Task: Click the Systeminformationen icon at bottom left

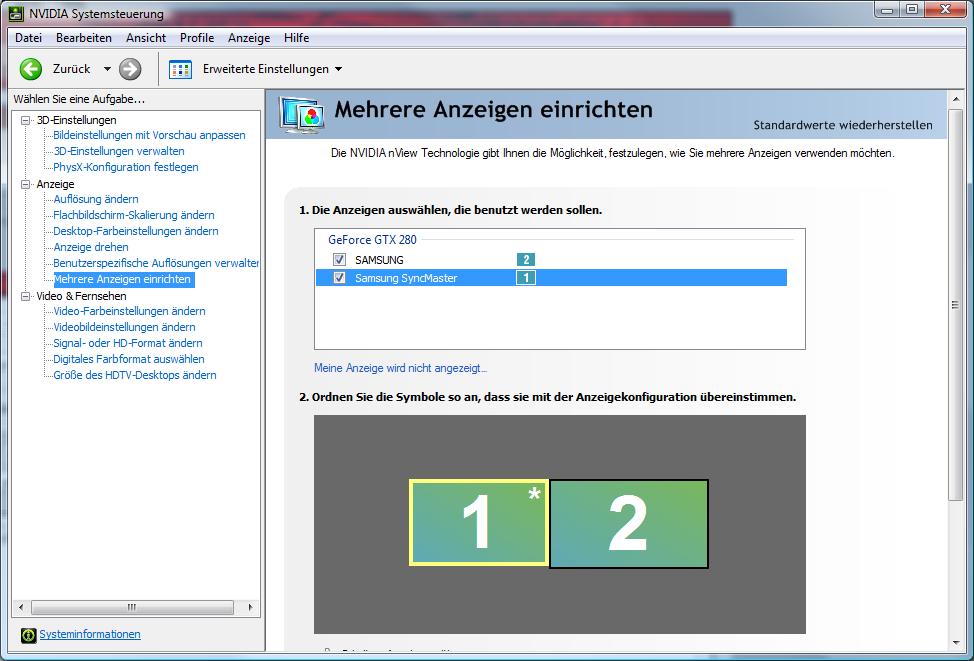Action: point(29,635)
